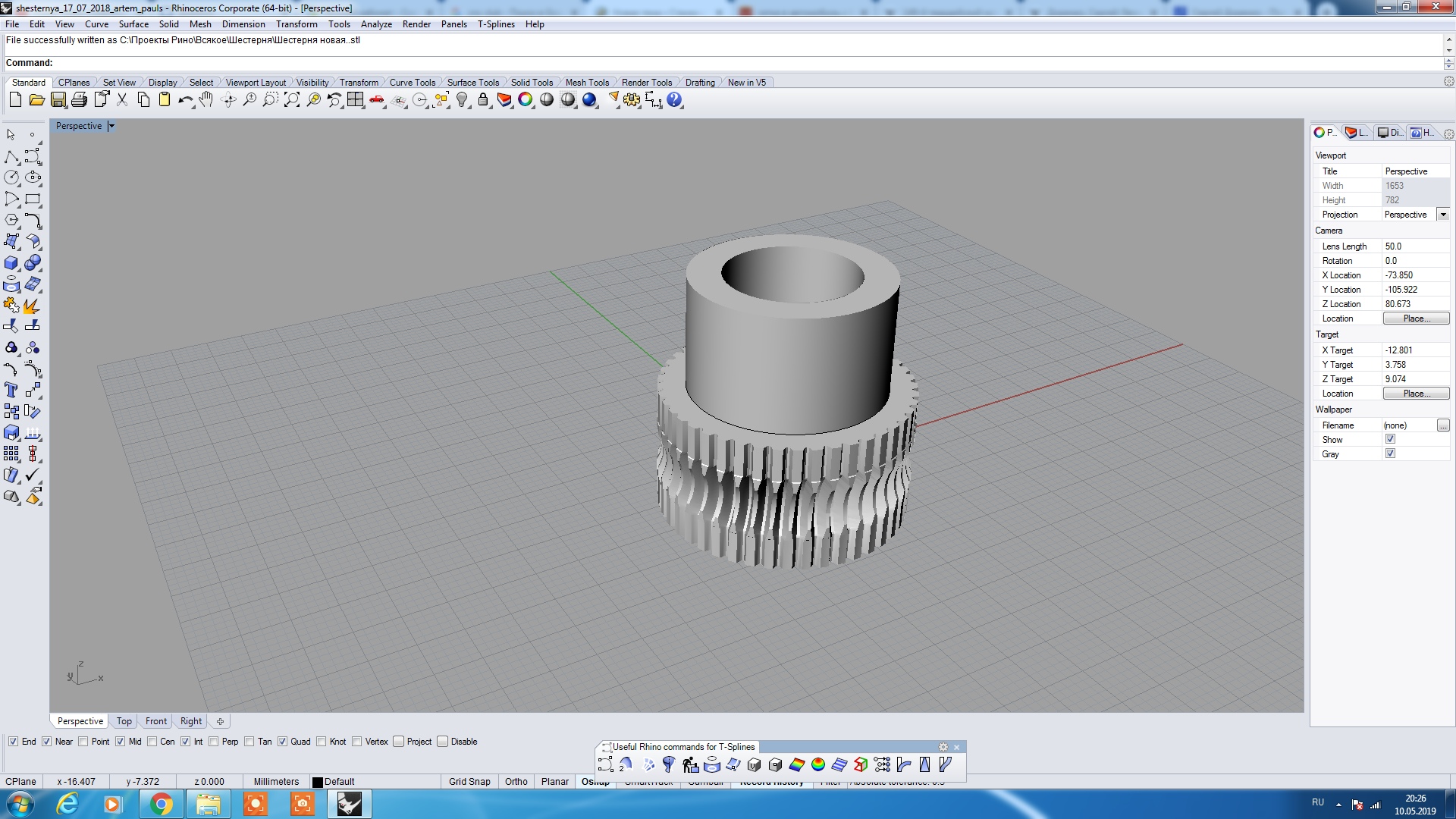The width and height of the screenshot is (1456, 819).
Task: Toggle Grid Snap in the status bar
Action: (x=469, y=782)
